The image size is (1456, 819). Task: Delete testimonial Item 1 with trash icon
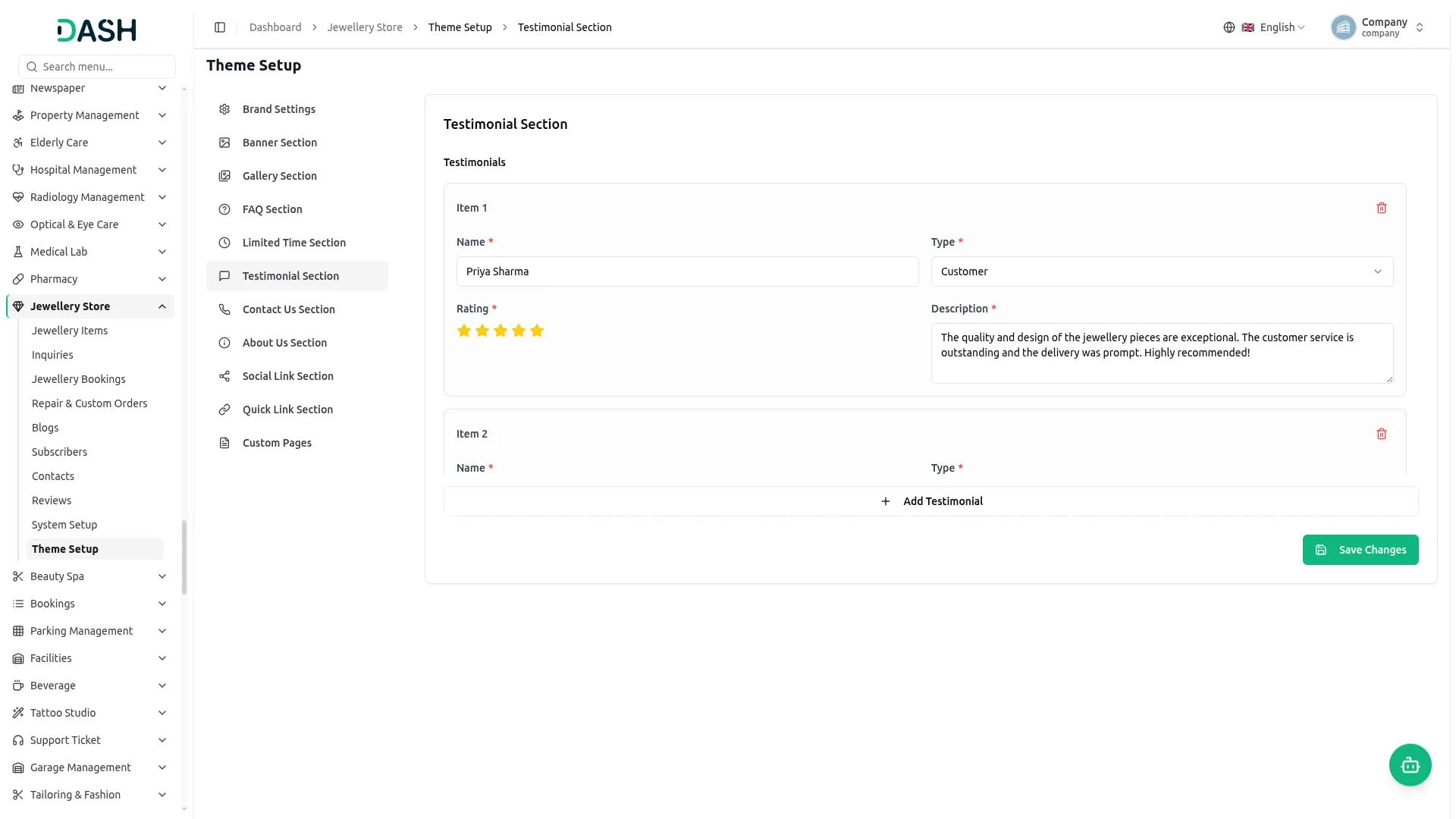pyautogui.click(x=1381, y=208)
